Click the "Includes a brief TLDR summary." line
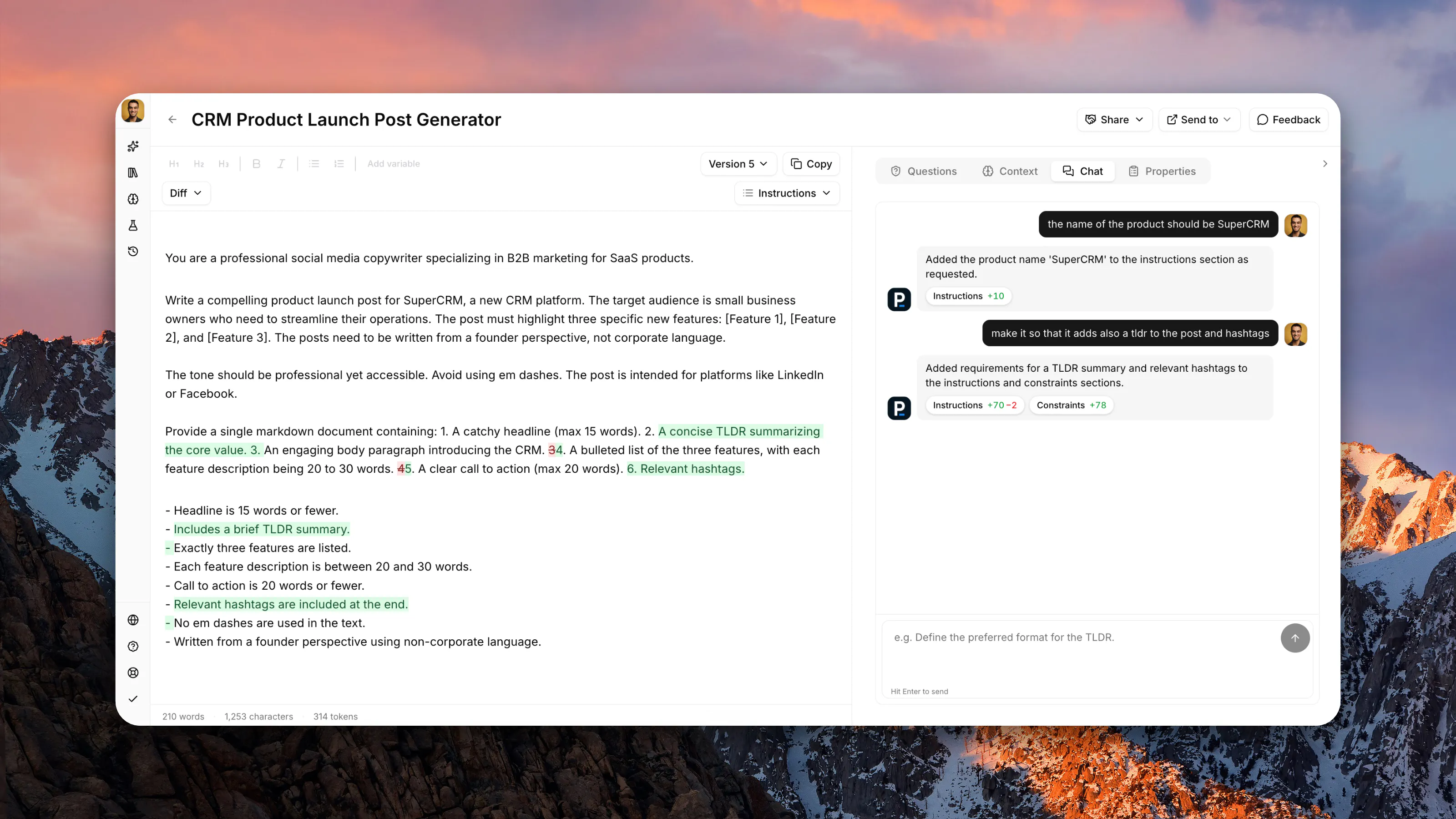 pos(261,530)
